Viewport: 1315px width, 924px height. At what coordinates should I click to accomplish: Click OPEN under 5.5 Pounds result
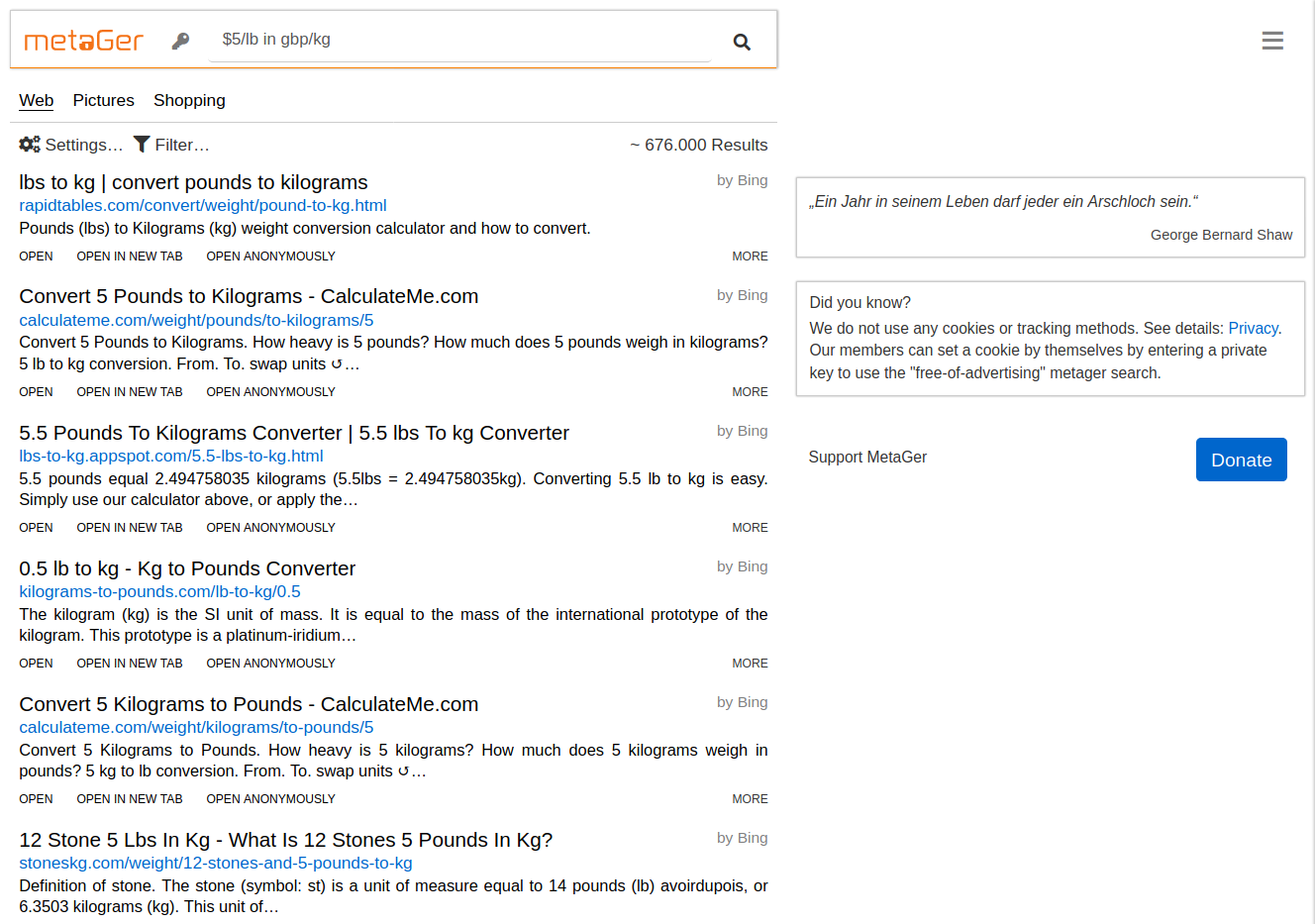(37, 528)
